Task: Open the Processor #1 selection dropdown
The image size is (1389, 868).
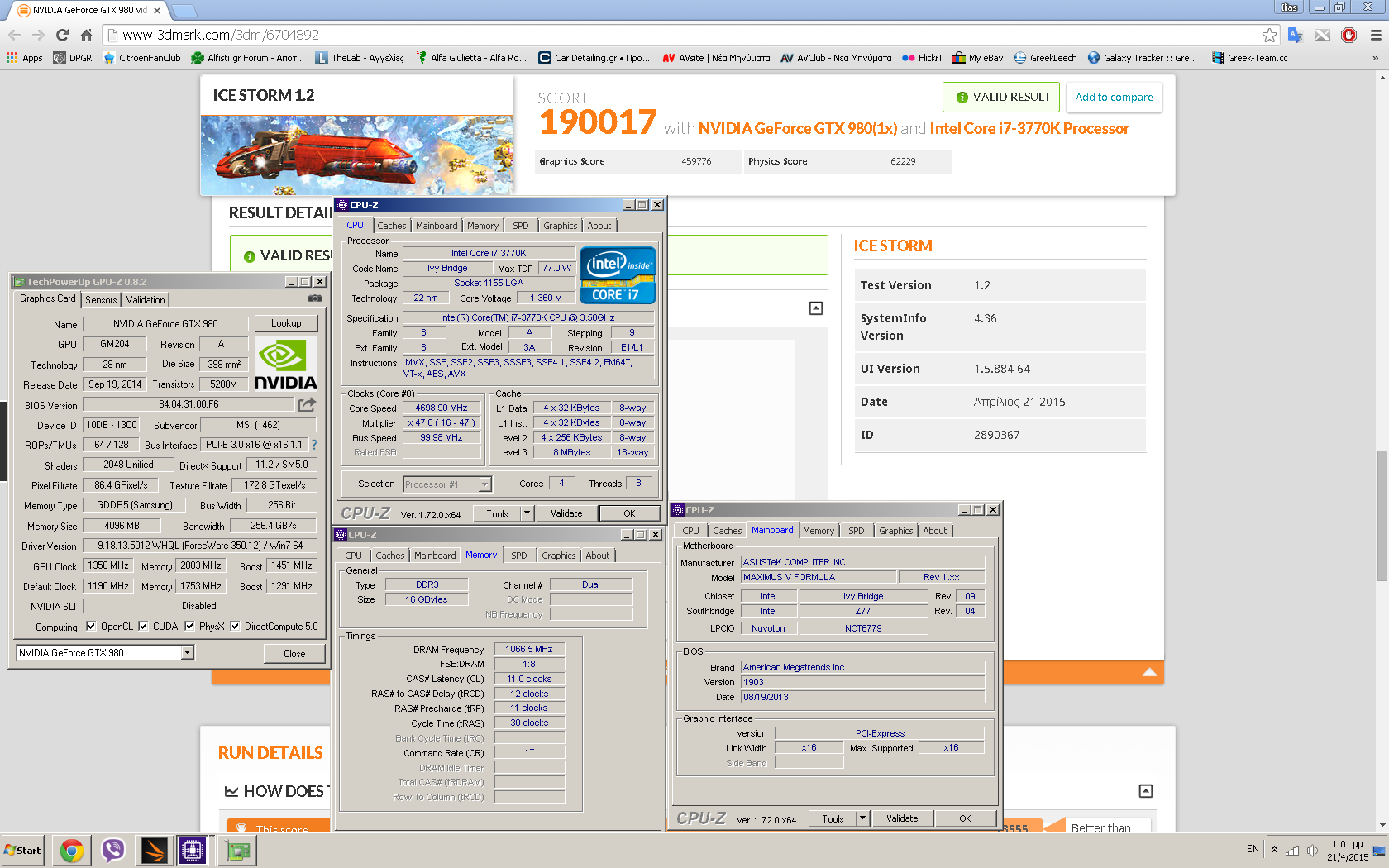Action: click(484, 484)
